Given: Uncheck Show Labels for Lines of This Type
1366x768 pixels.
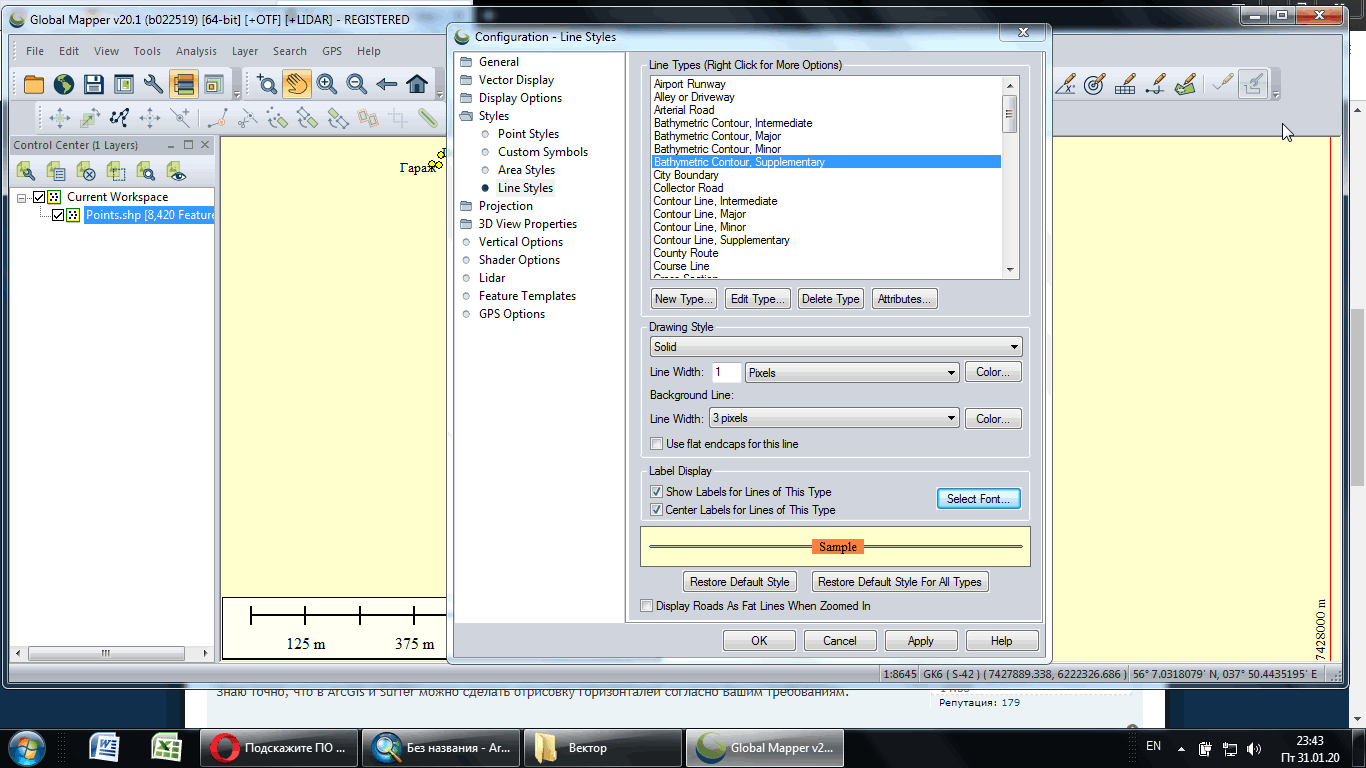Looking at the screenshot, I should [x=657, y=492].
